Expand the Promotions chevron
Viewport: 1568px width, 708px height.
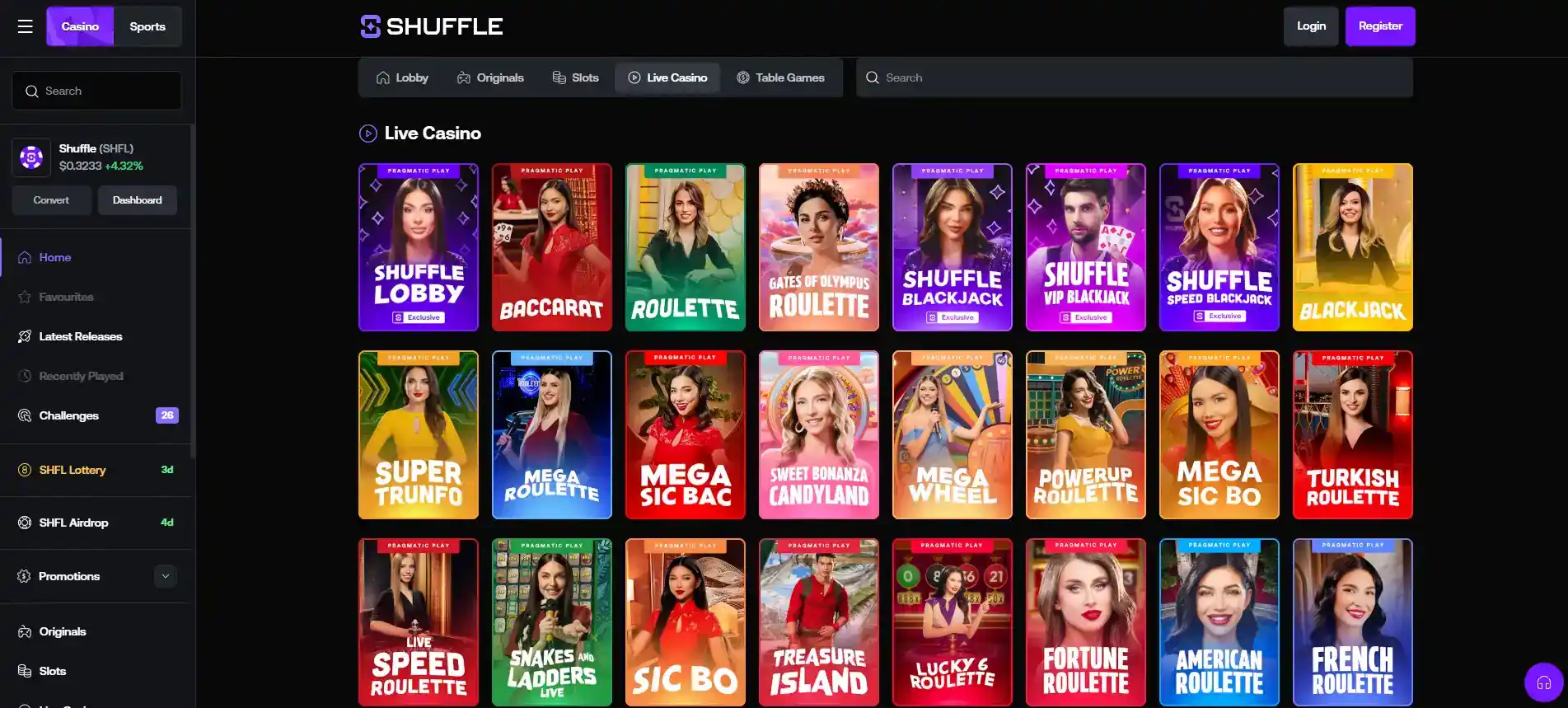[166, 576]
